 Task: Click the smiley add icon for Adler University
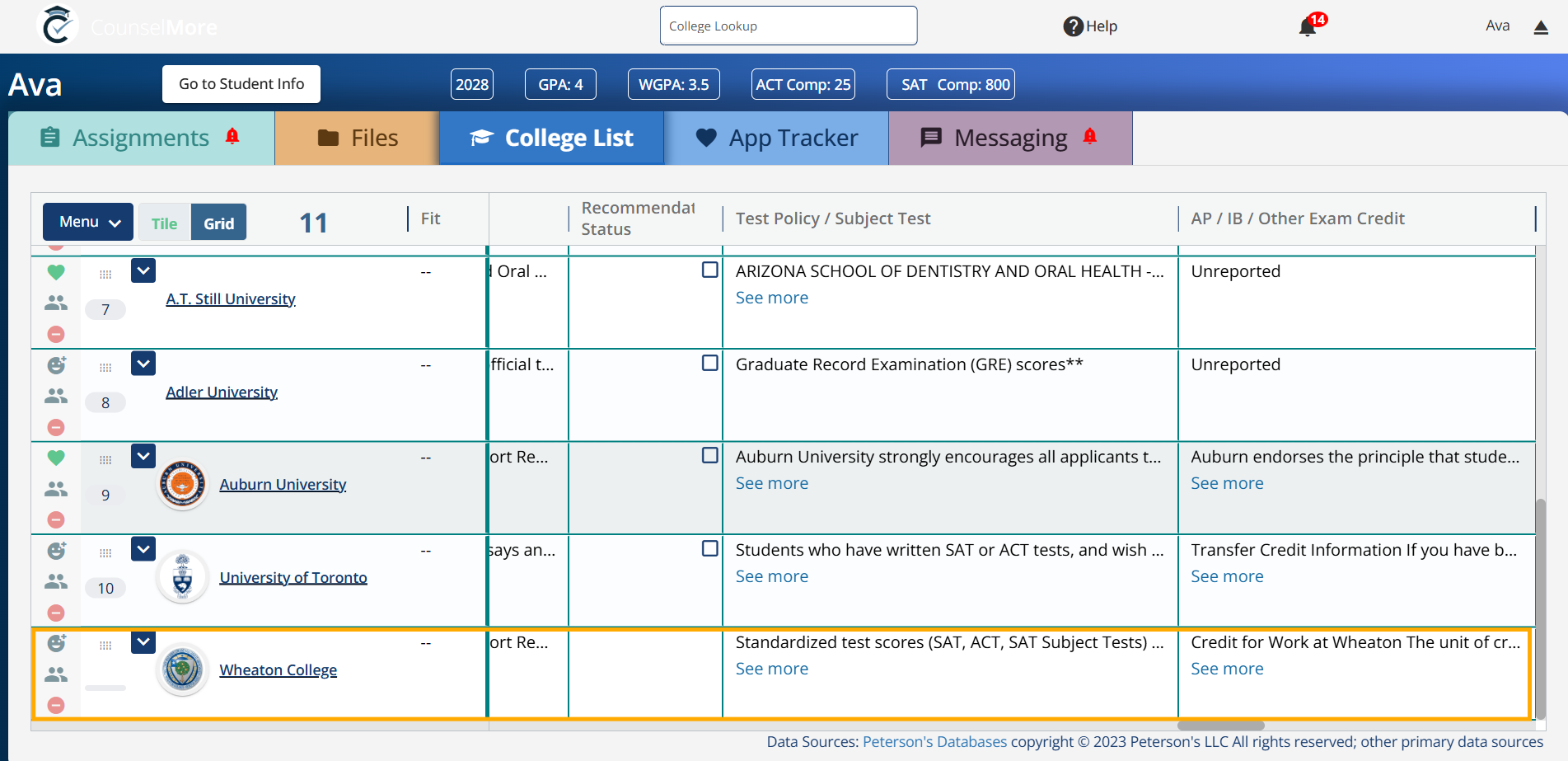[x=56, y=364]
